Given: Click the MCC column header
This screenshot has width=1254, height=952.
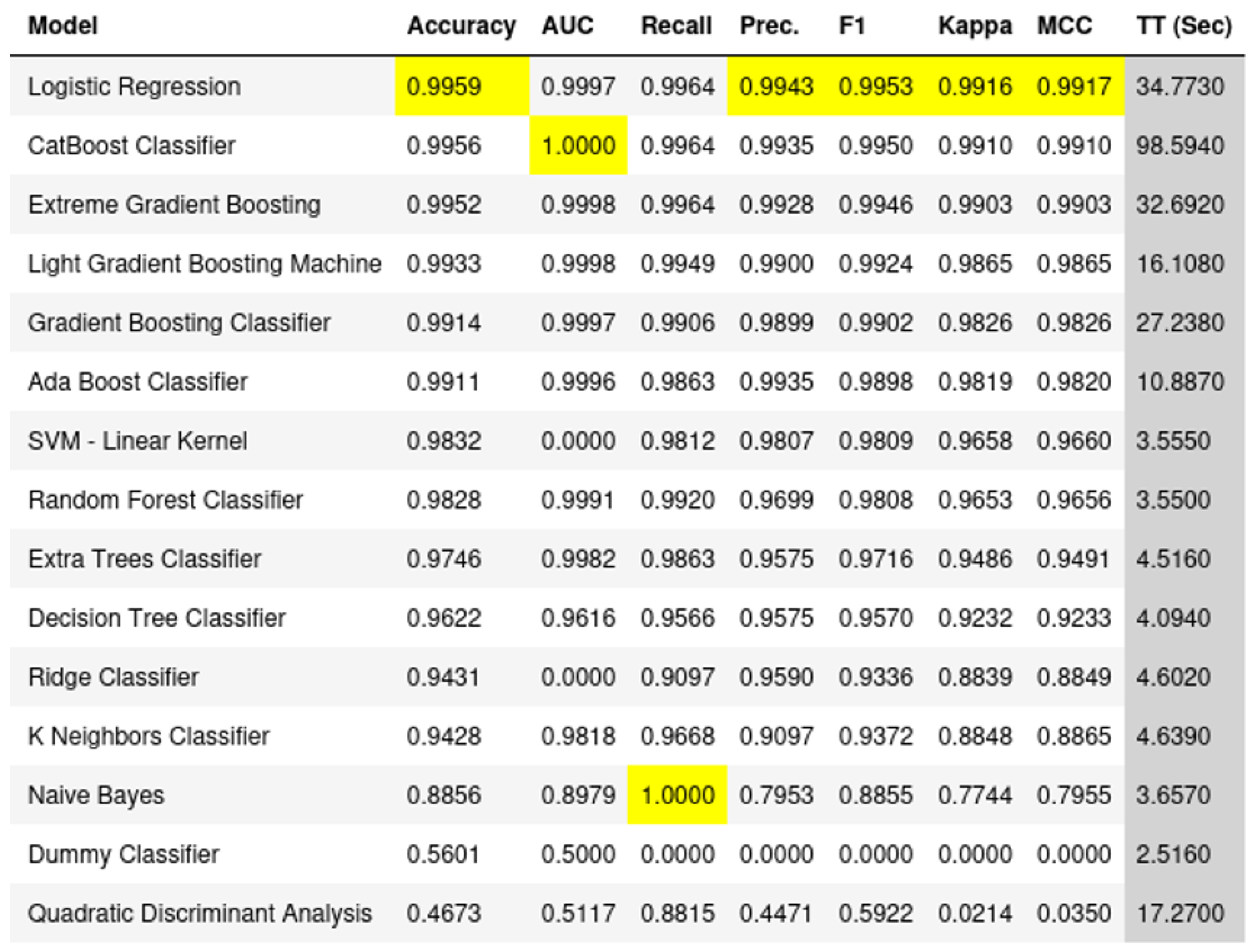Looking at the screenshot, I should [x=1064, y=26].
